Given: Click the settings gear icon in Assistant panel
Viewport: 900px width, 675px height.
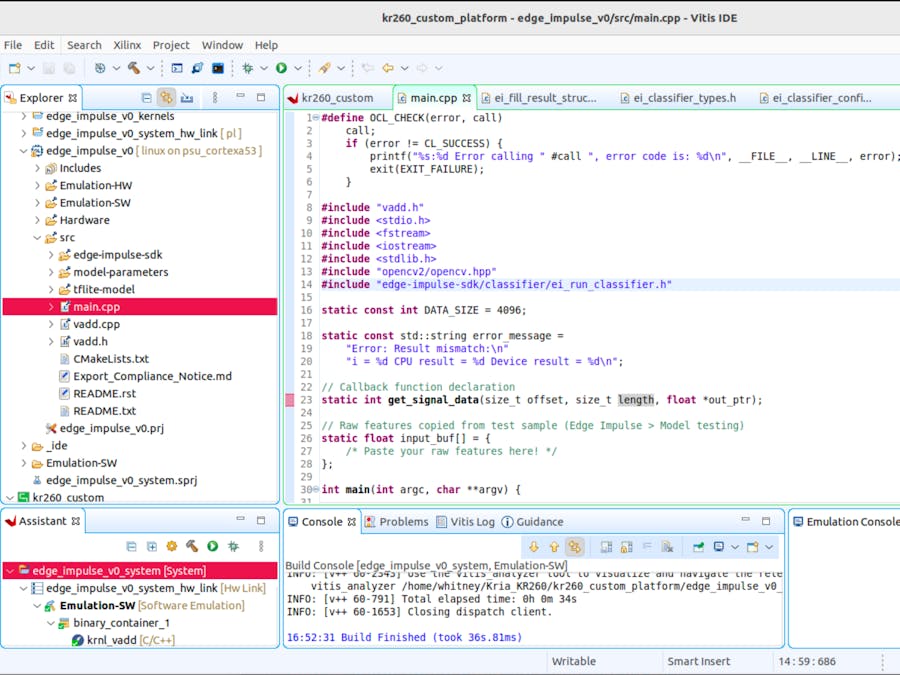Looking at the screenshot, I should (172, 546).
